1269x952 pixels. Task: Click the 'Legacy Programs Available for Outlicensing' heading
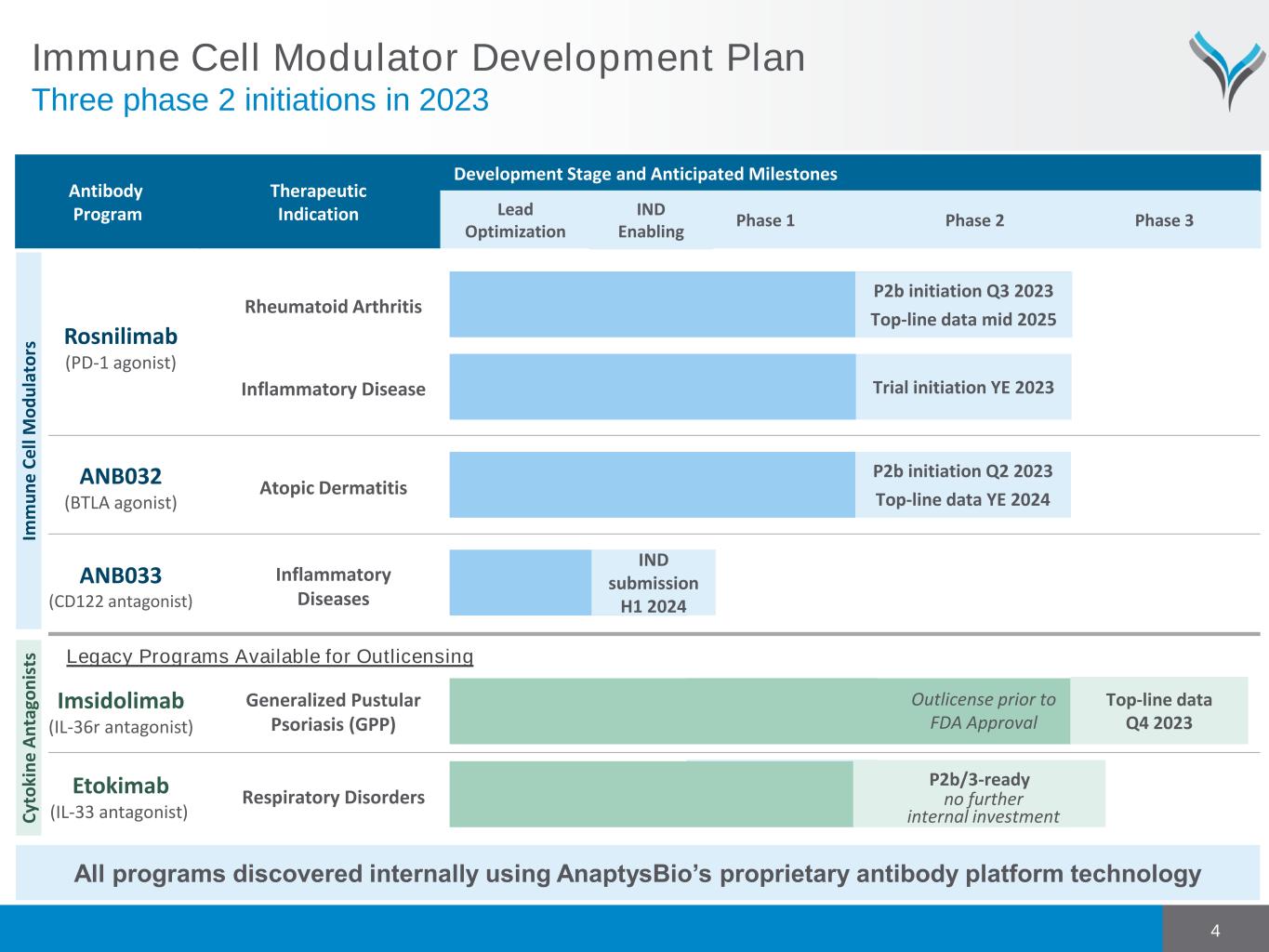pos(271,657)
